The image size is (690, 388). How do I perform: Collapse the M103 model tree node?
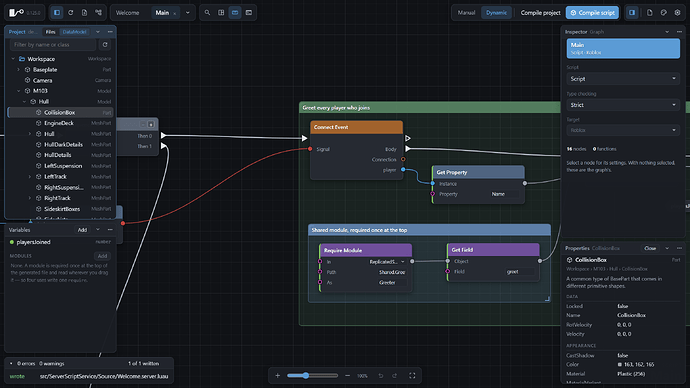point(18,91)
